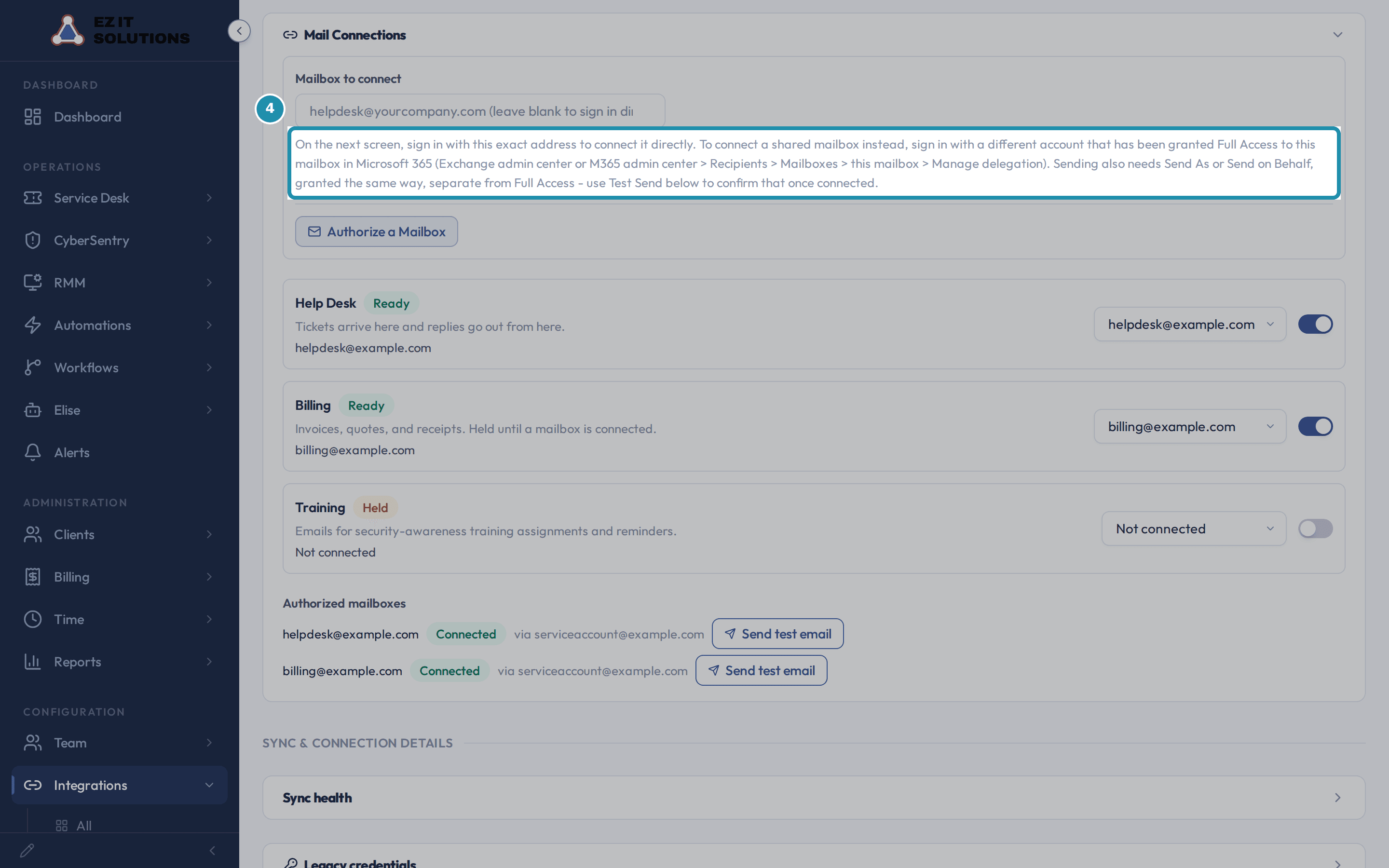This screenshot has height=868, width=1389.
Task: Collapse sidebar using round arrow button
Action: point(239,30)
